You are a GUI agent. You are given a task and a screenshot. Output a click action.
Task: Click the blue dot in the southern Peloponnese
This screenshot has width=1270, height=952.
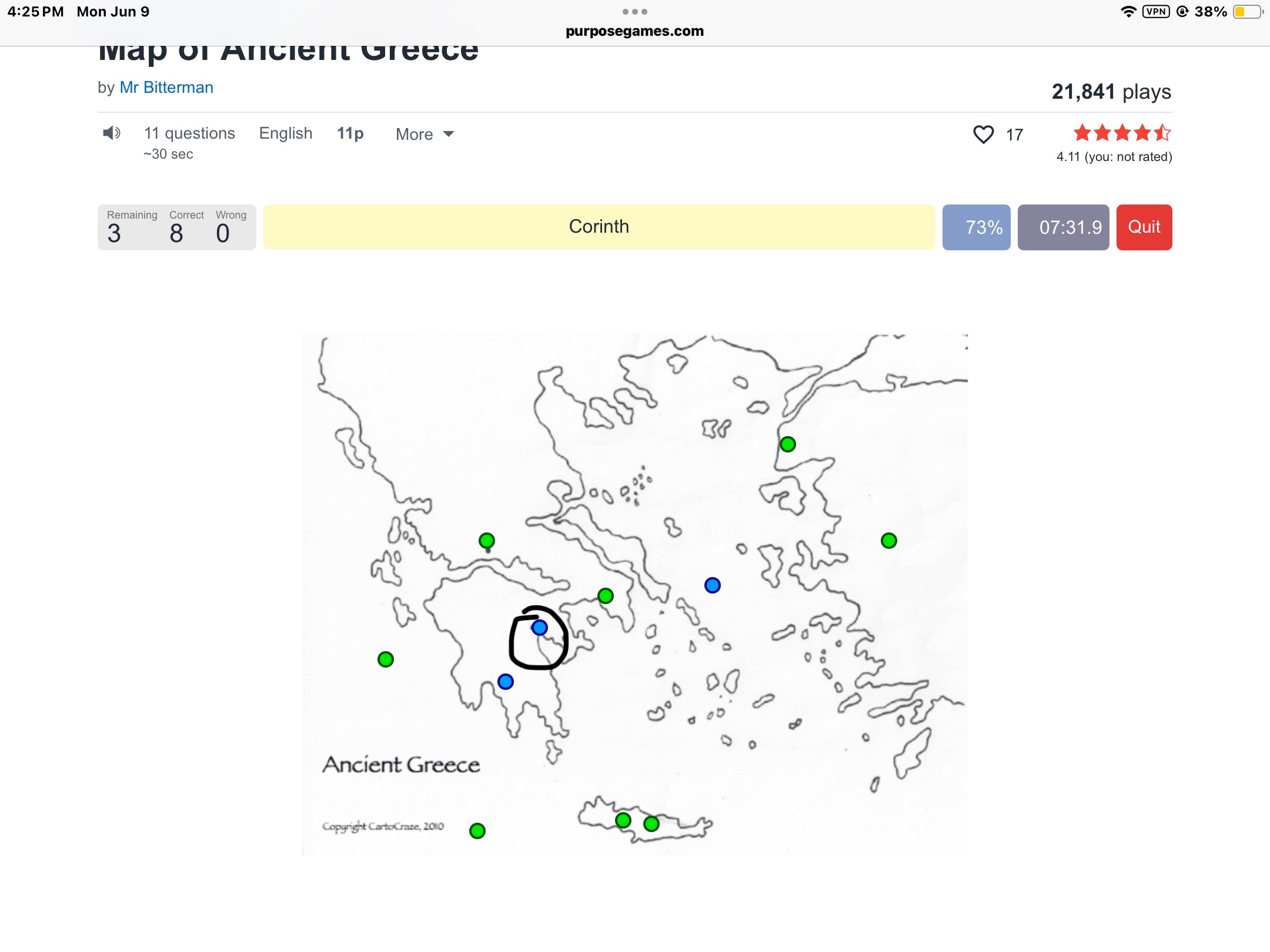[x=506, y=682]
